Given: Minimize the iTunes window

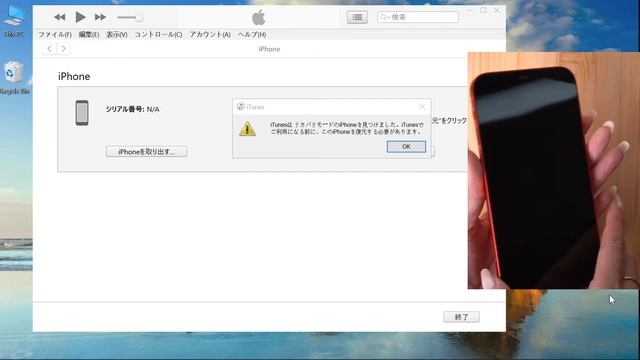Looking at the screenshot, I should pyautogui.click(x=470, y=10).
